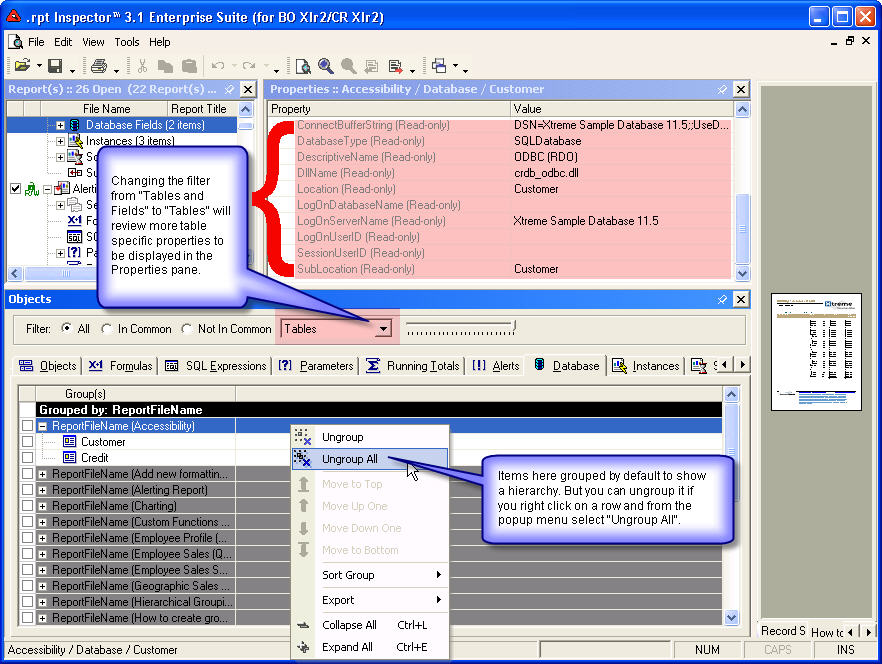This screenshot has height=664, width=882.
Task: Select the Print toolbar icon
Action: pyautogui.click(x=97, y=66)
